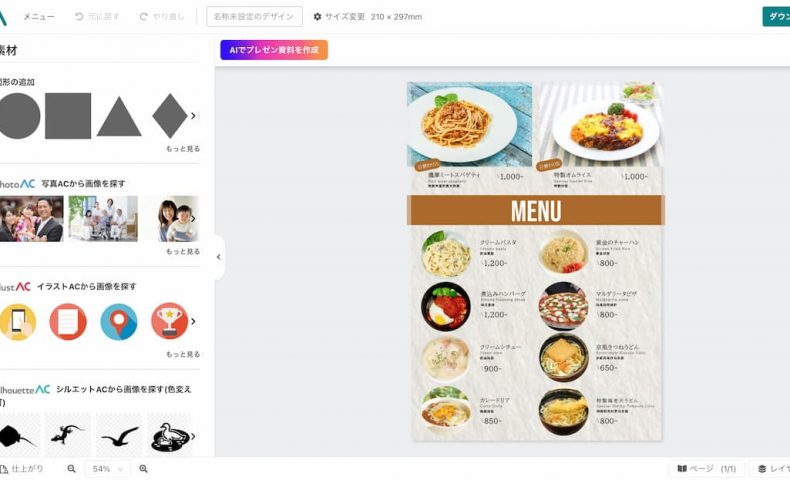Insert the map pin illustration icon
Viewport: 790px width, 480px height.
click(x=118, y=322)
